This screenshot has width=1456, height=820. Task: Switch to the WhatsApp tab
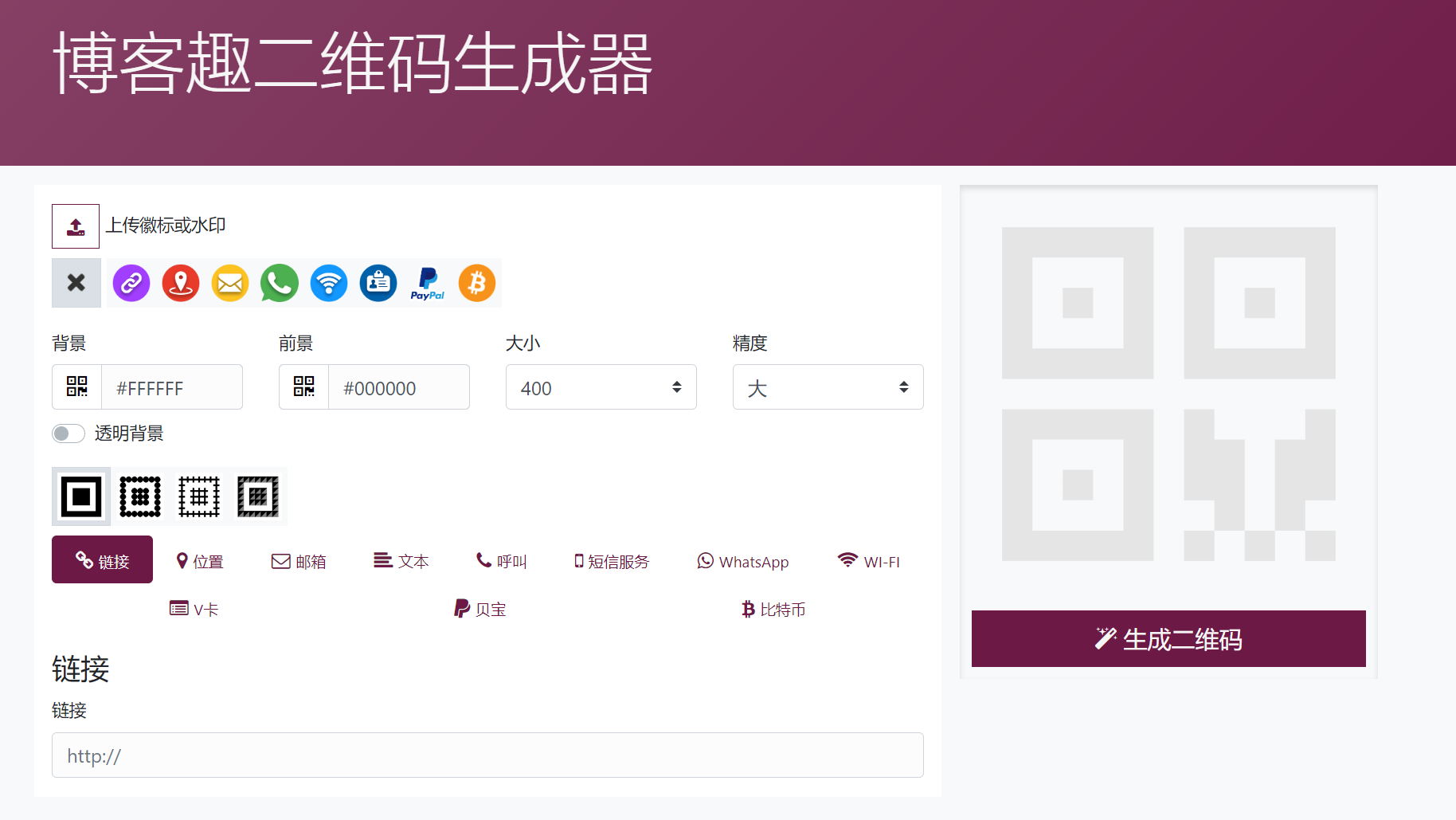743,561
